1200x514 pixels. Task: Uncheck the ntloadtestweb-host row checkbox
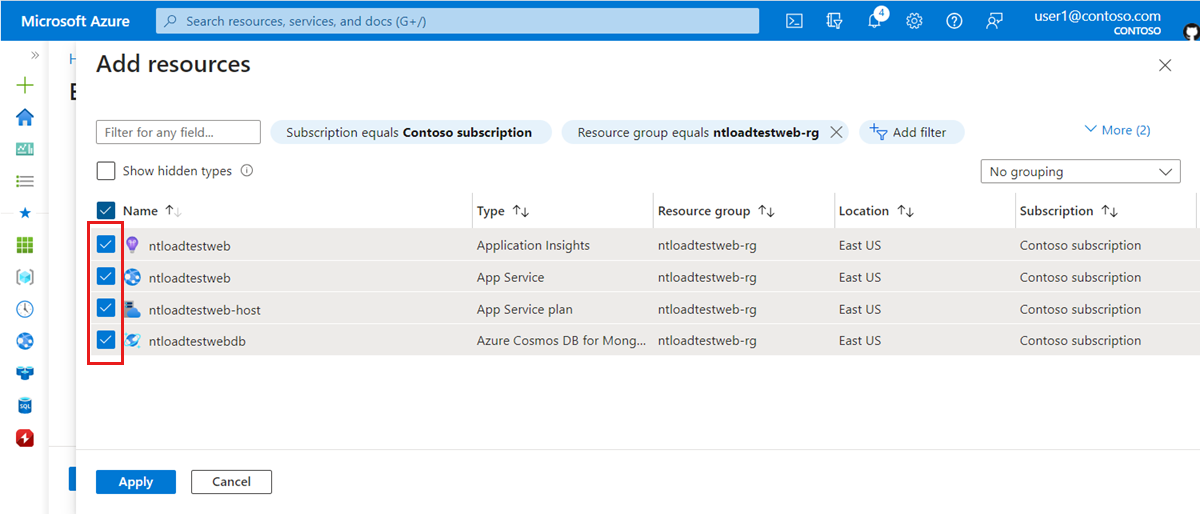(106, 308)
